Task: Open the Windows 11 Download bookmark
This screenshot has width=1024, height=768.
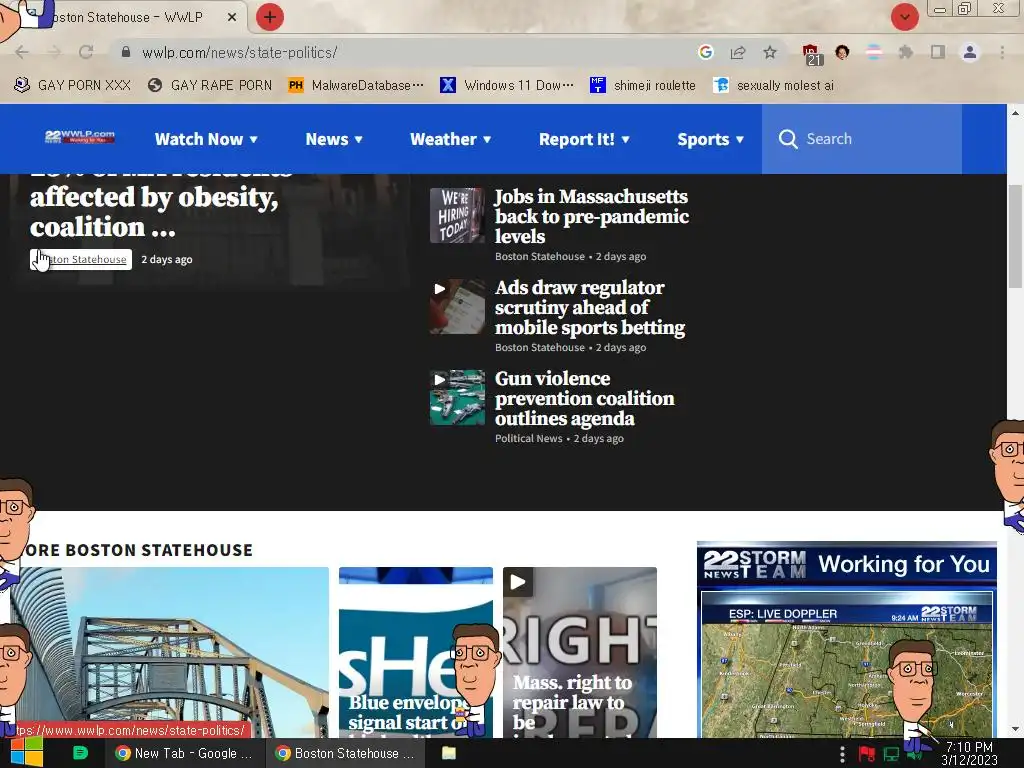Action: [x=507, y=86]
